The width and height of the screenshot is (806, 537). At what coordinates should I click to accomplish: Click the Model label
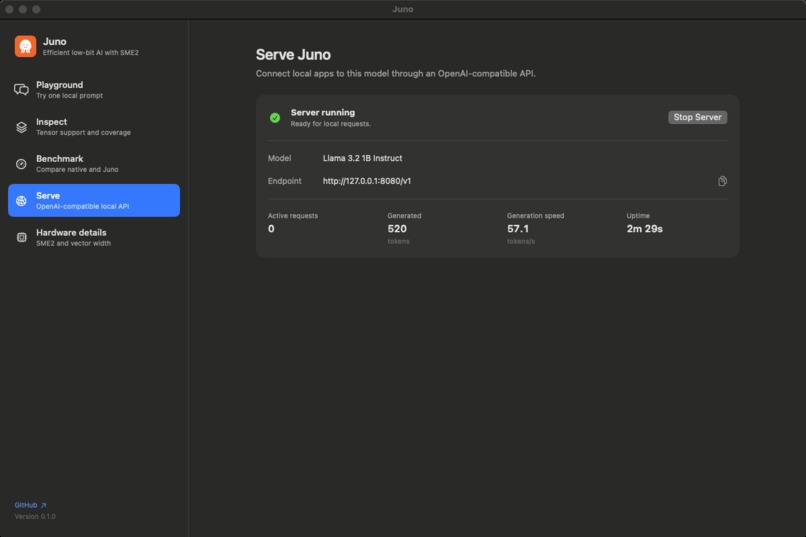coord(279,158)
